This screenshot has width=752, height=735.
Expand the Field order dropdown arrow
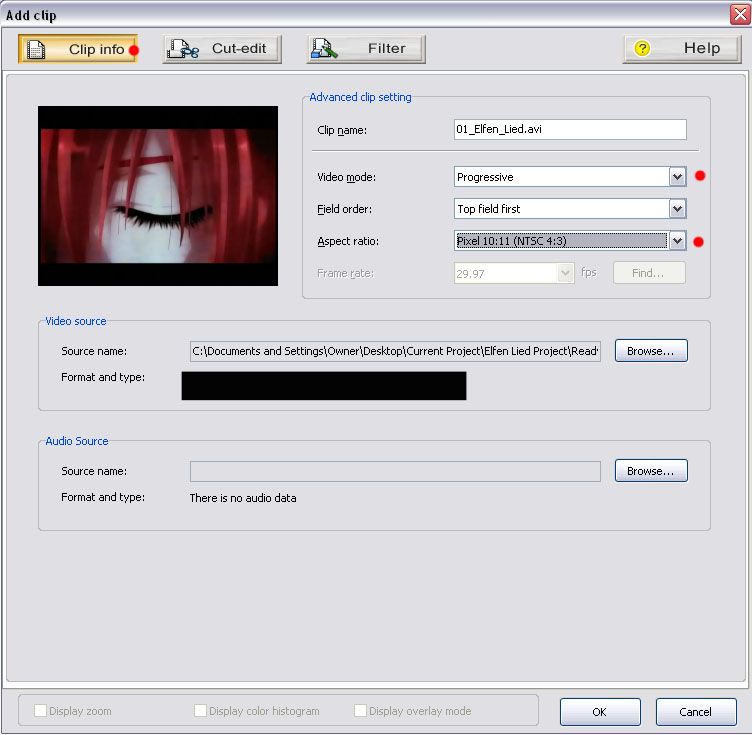click(677, 209)
